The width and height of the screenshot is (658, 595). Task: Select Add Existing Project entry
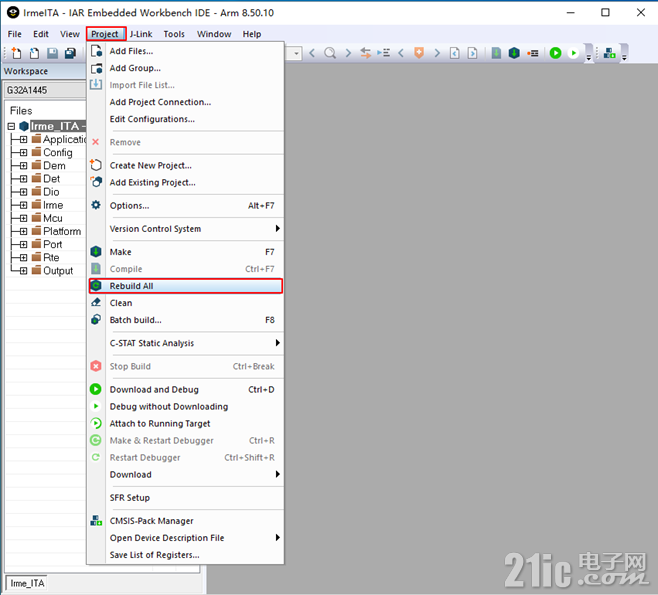pyautogui.click(x=185, y=183)
